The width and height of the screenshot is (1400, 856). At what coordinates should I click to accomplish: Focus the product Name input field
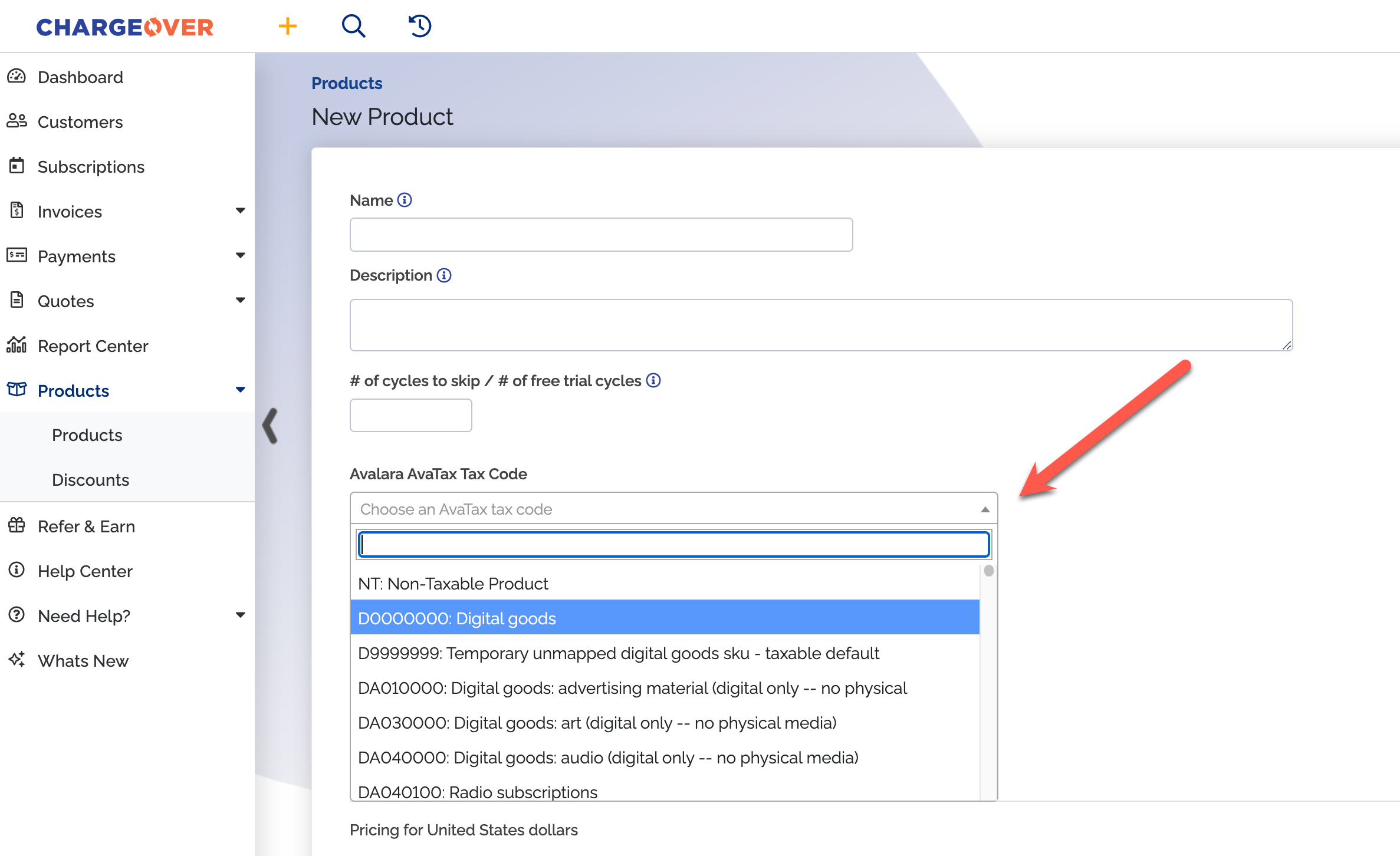[x=601, y=235]
